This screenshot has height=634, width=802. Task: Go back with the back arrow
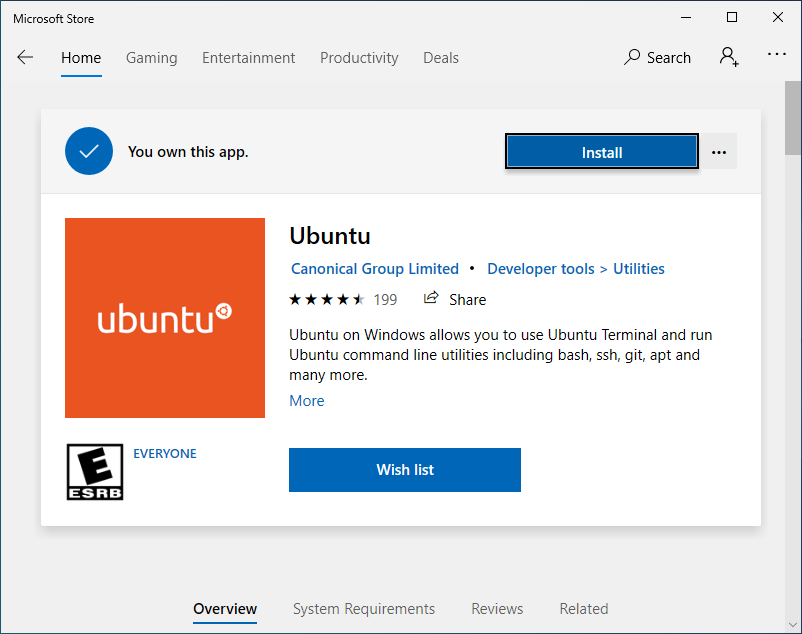point(25,57)
